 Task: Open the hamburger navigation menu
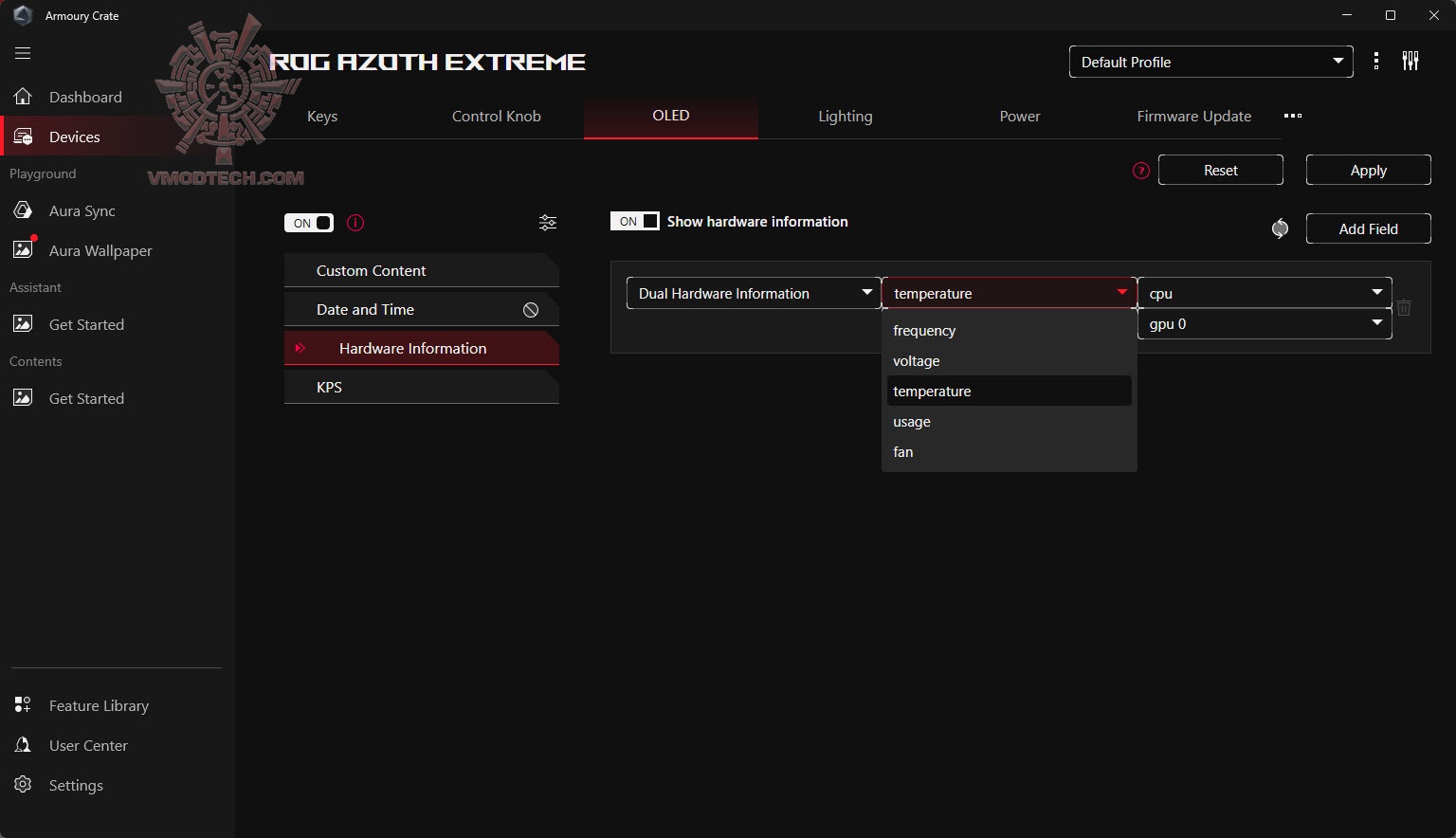click(x=23, y=53)
